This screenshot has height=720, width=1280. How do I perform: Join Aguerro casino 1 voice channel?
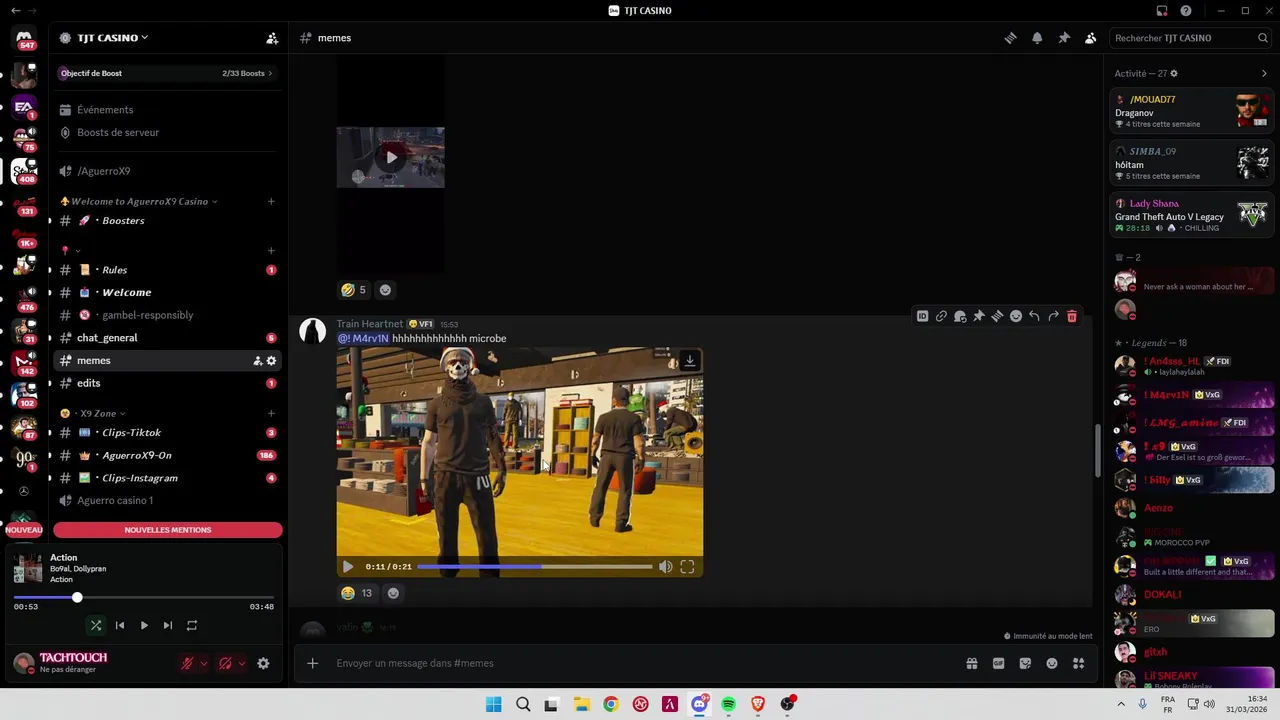tap(167, 500)
